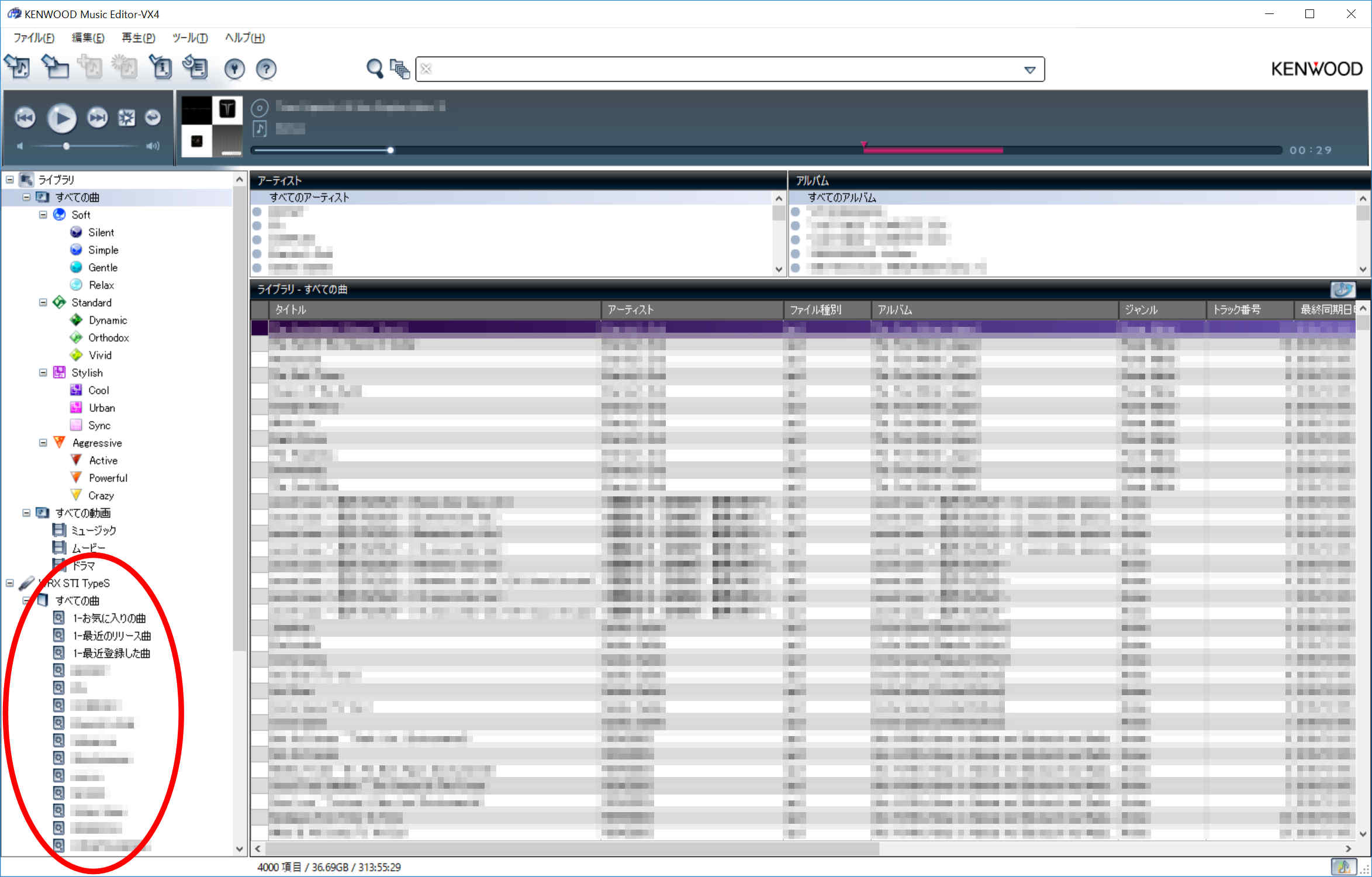Screen dimensions: 1372x877
Task: Click the refresh list toolbar icon
Action: pos(195,68)
